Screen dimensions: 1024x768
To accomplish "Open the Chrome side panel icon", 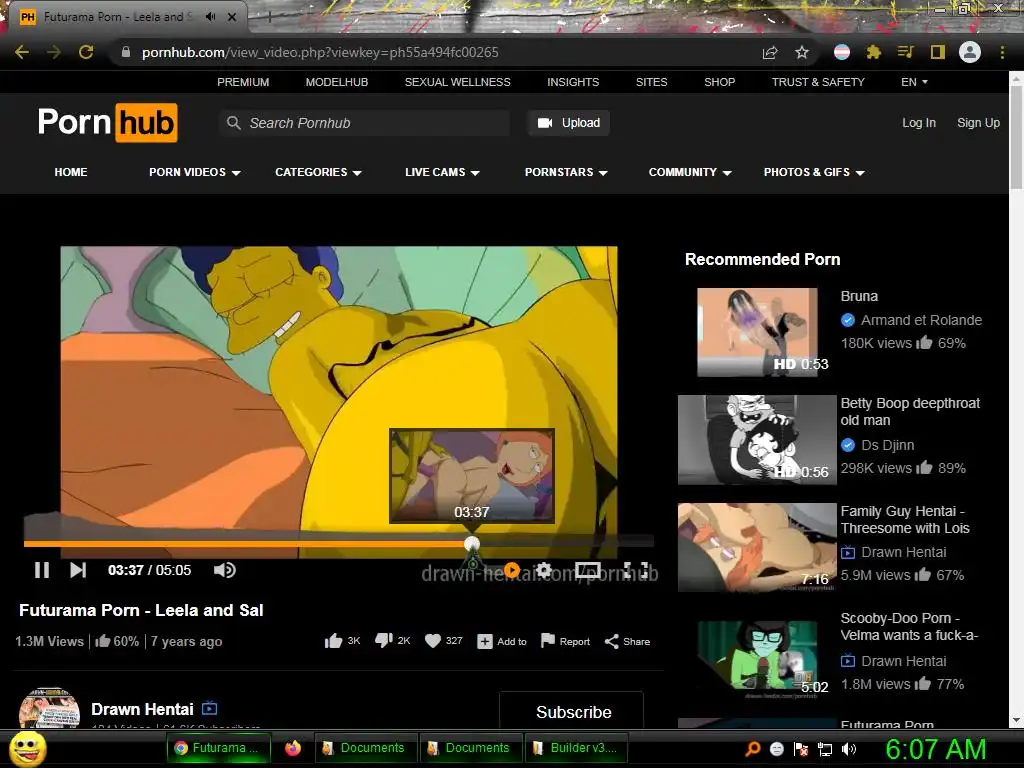I will click(937, 52).
